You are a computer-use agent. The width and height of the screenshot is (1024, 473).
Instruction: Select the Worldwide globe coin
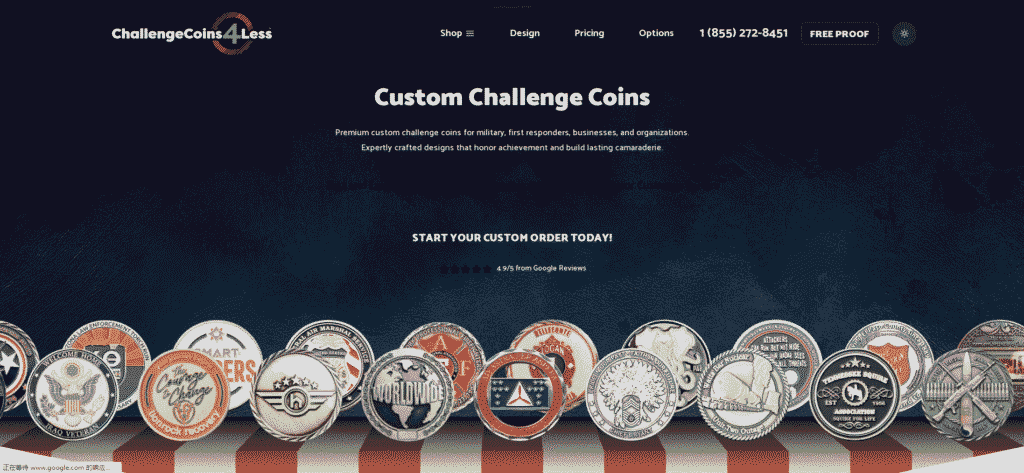click(407, 393)
